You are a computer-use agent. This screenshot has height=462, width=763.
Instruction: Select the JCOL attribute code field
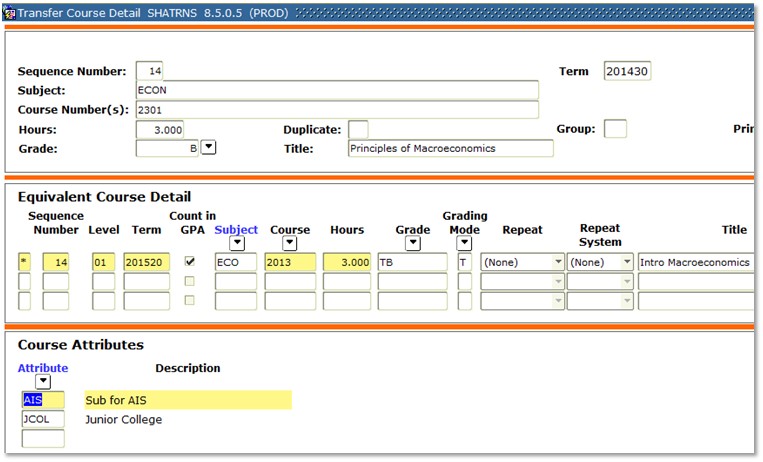click(x=43, y=420)
